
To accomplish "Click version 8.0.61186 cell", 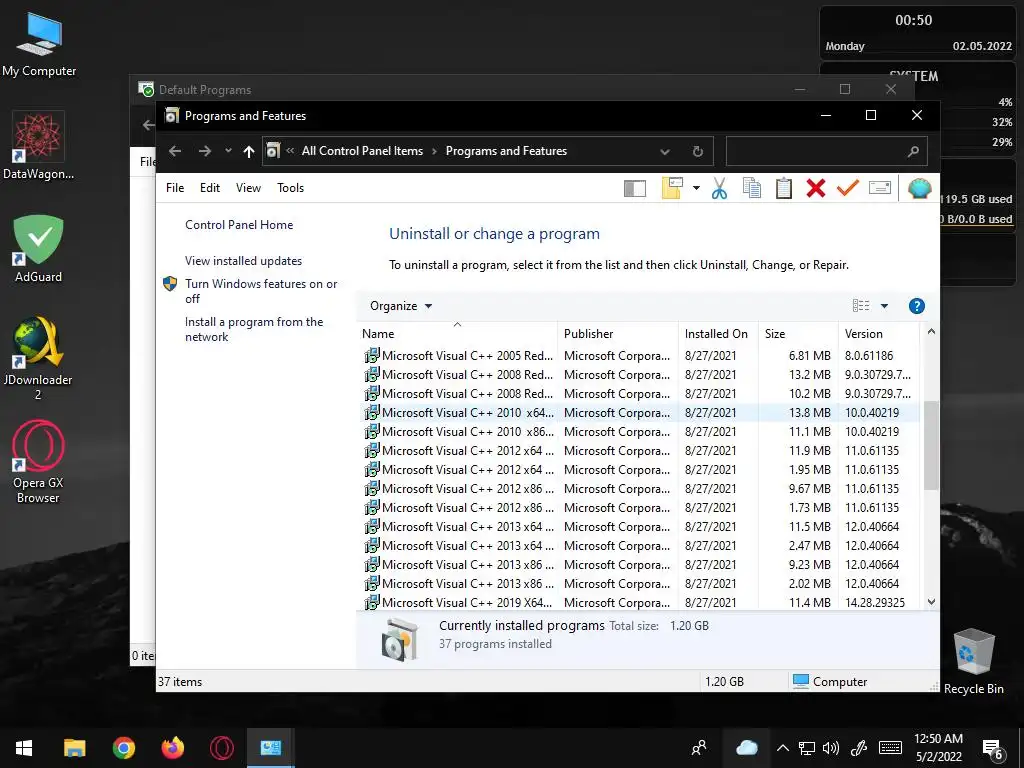I will click(x=869, y=356).
